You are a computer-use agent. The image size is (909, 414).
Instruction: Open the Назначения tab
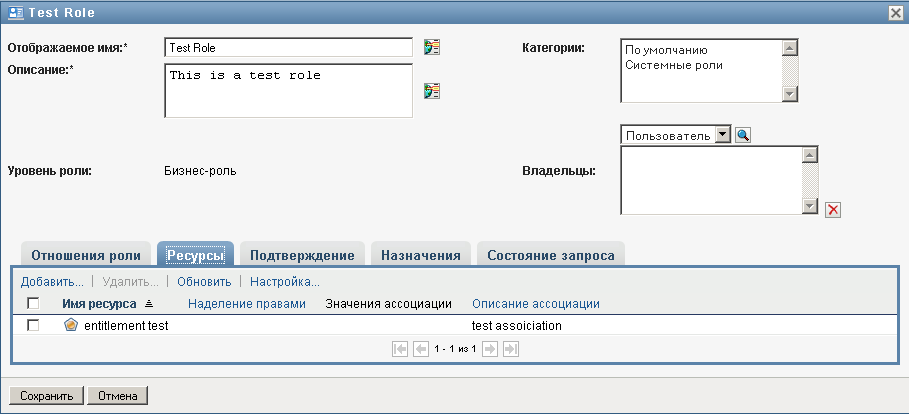(420, 255)
